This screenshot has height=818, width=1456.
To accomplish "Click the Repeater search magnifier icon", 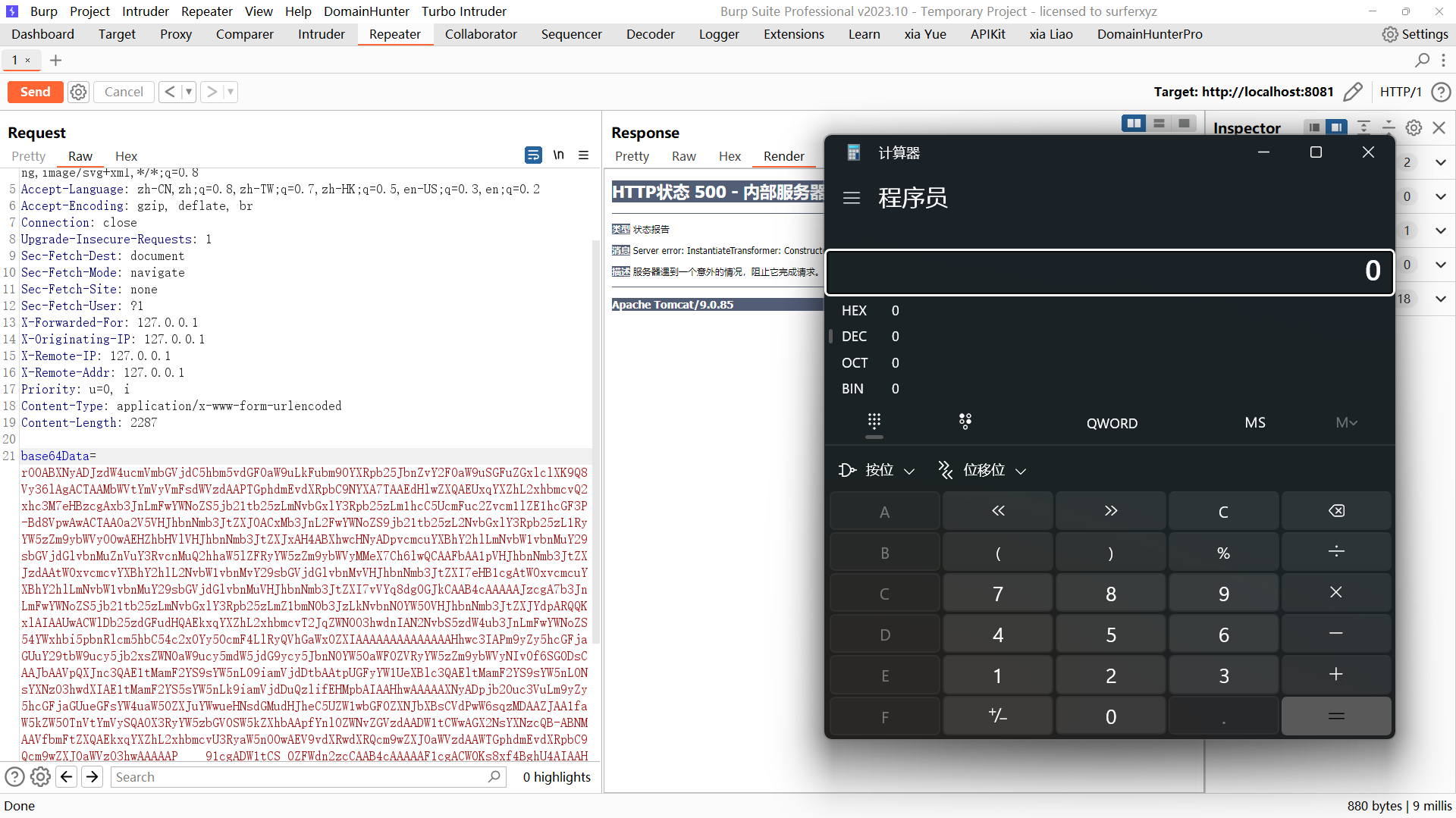I will point(1423,60).
